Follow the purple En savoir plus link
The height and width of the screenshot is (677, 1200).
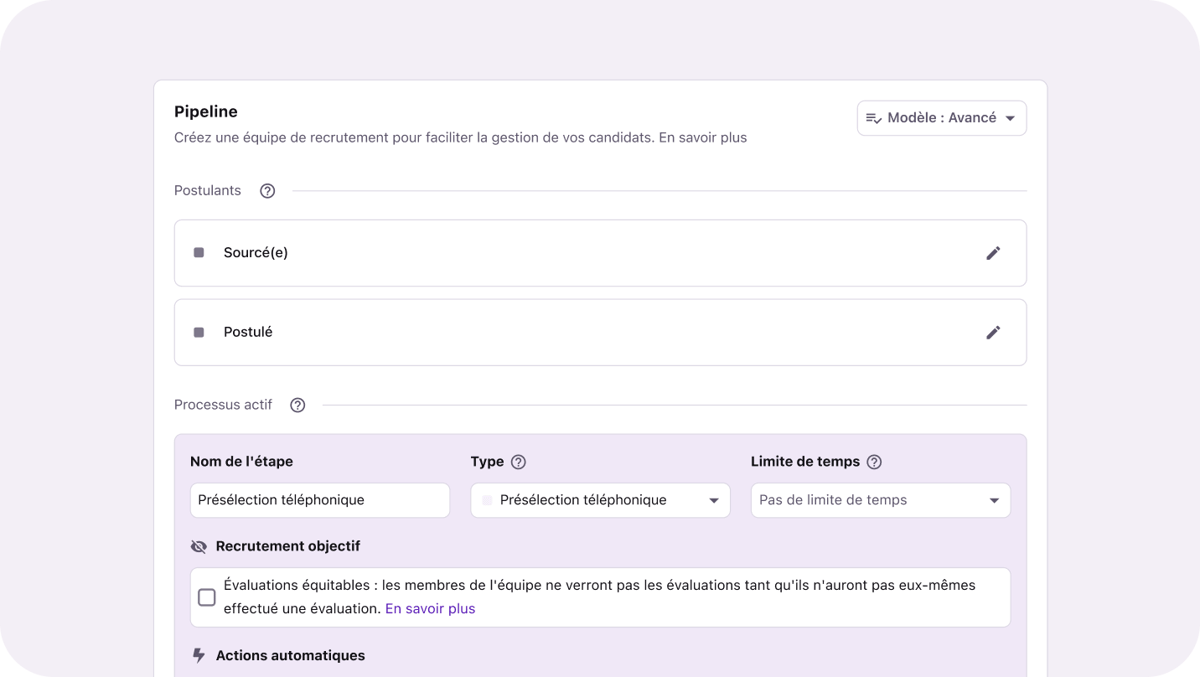[430, 608]
